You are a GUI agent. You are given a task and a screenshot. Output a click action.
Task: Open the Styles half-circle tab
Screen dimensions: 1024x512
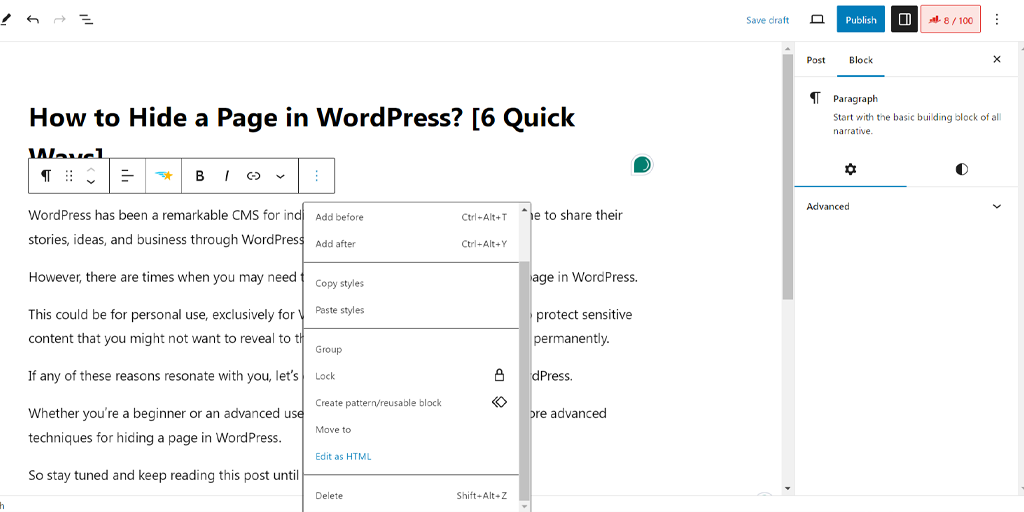(x=961, y=169)
